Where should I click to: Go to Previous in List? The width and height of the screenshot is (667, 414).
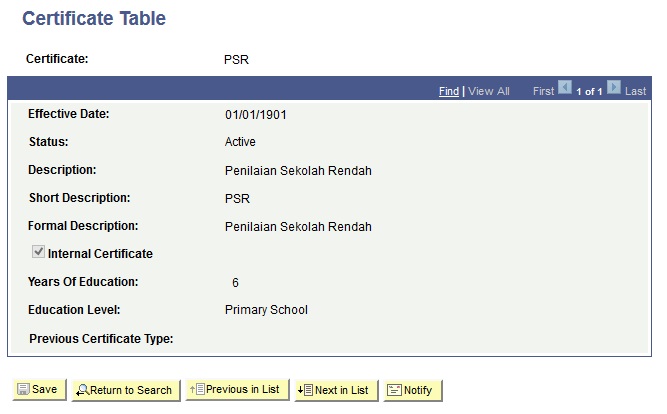point(237,389)
